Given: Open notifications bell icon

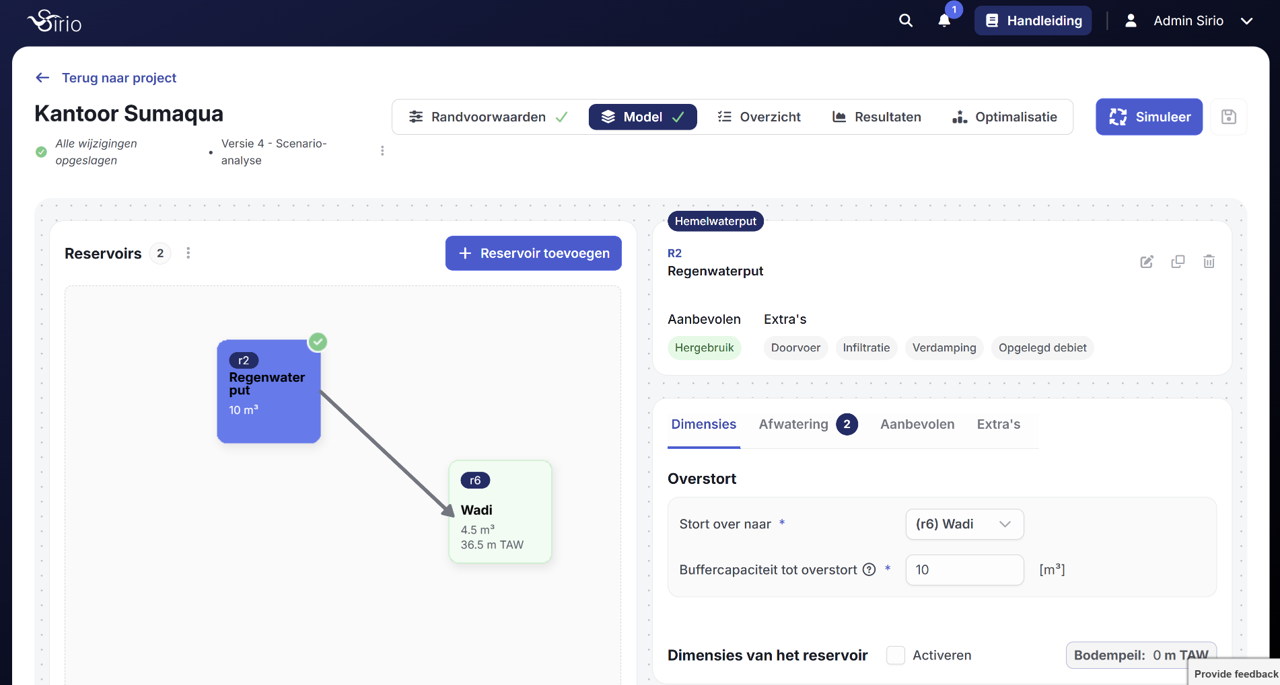Looking at the screenshot, I should [x=944, y=20].
